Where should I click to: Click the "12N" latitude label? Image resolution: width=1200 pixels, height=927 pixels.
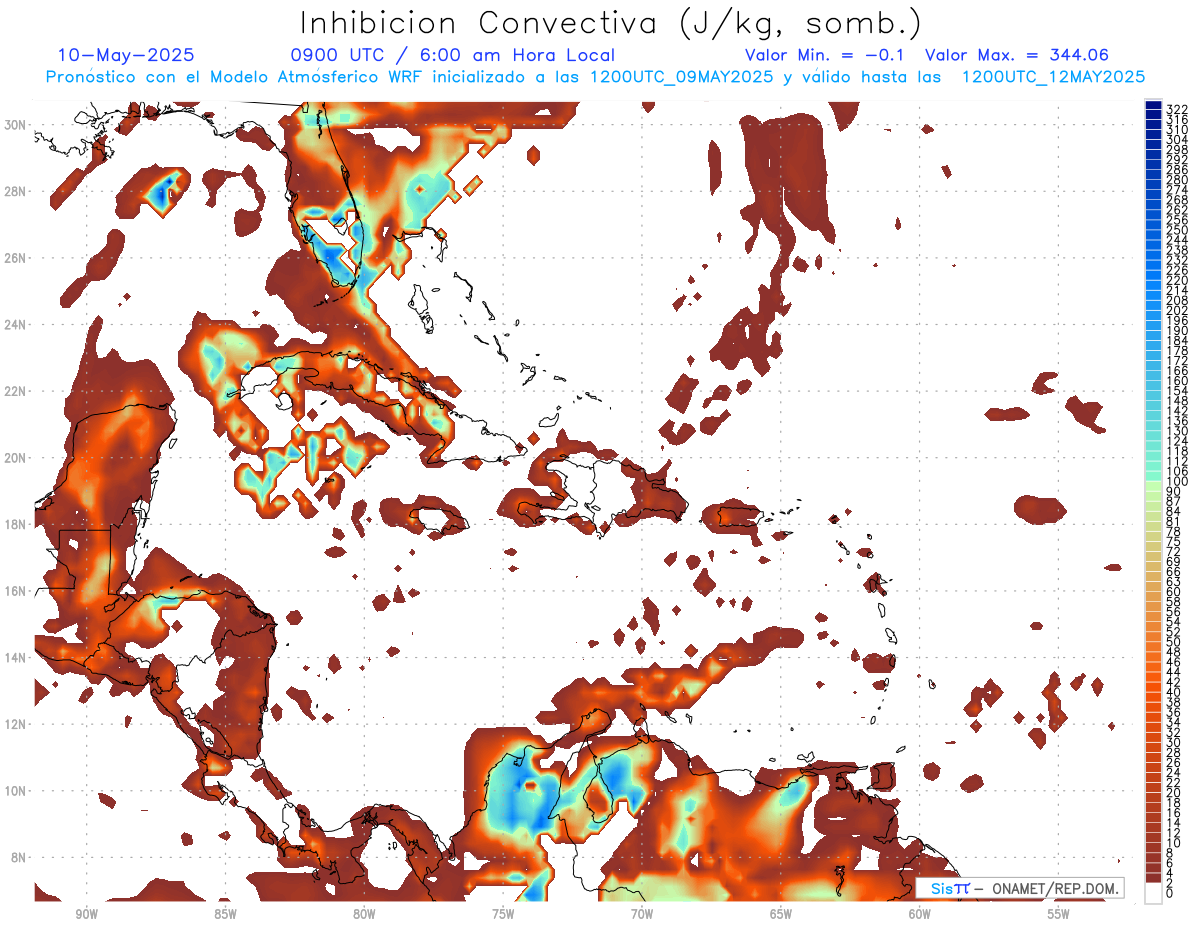coord(17,724)
